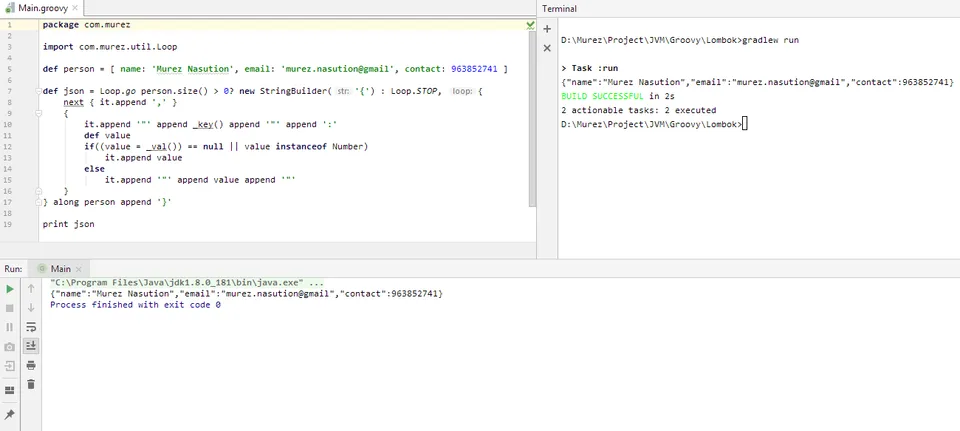Viewport: 960px width, 431px height.
Task: Click 'package com.murez' on line 1
Action: point(86,25)
